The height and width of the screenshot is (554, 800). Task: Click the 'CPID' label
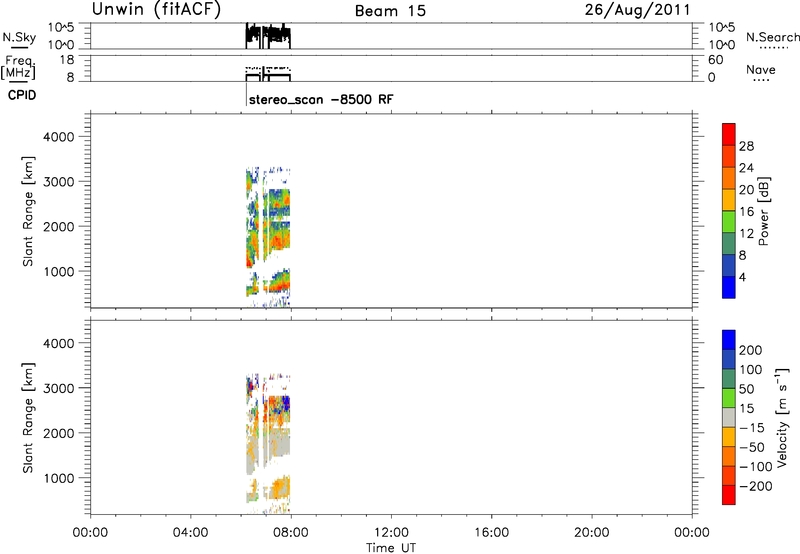22,95
